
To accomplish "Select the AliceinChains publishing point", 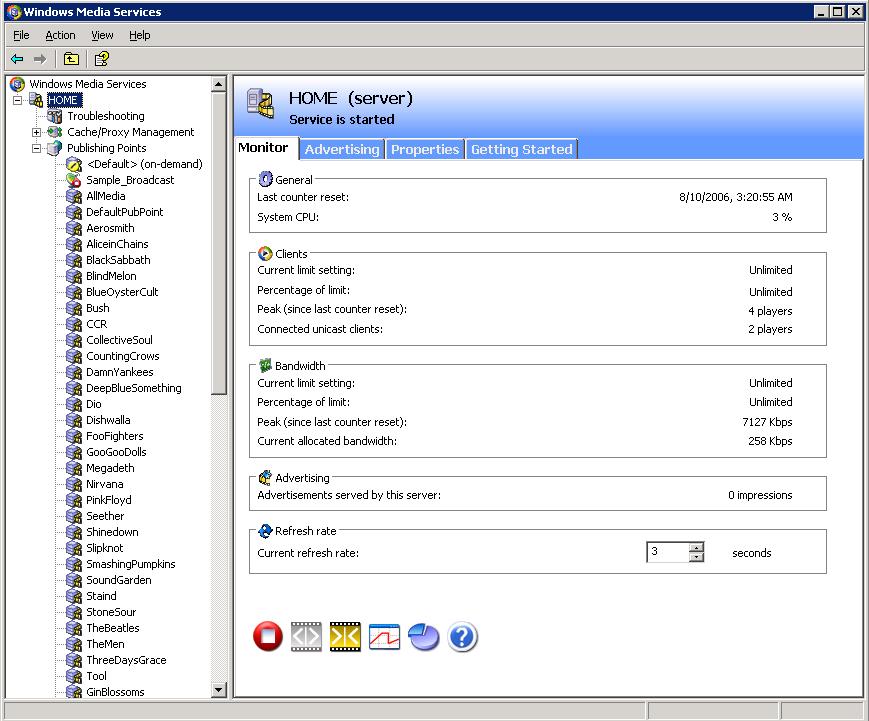I will point(117,244).
